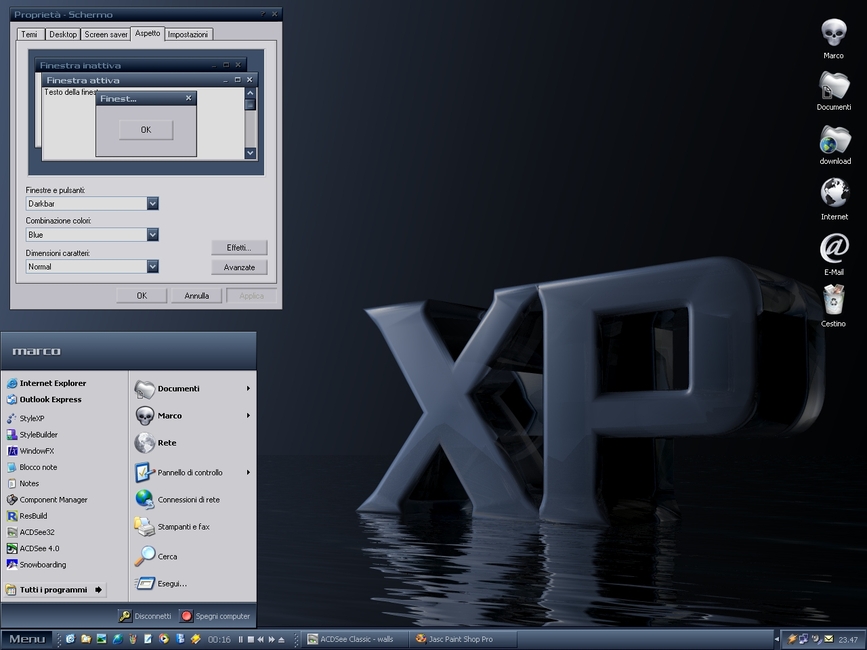The width and height of the screenshot is (867, 650).
Task: Switch to the ACDSee Classic taskbar window
Action: coord(357,639)
